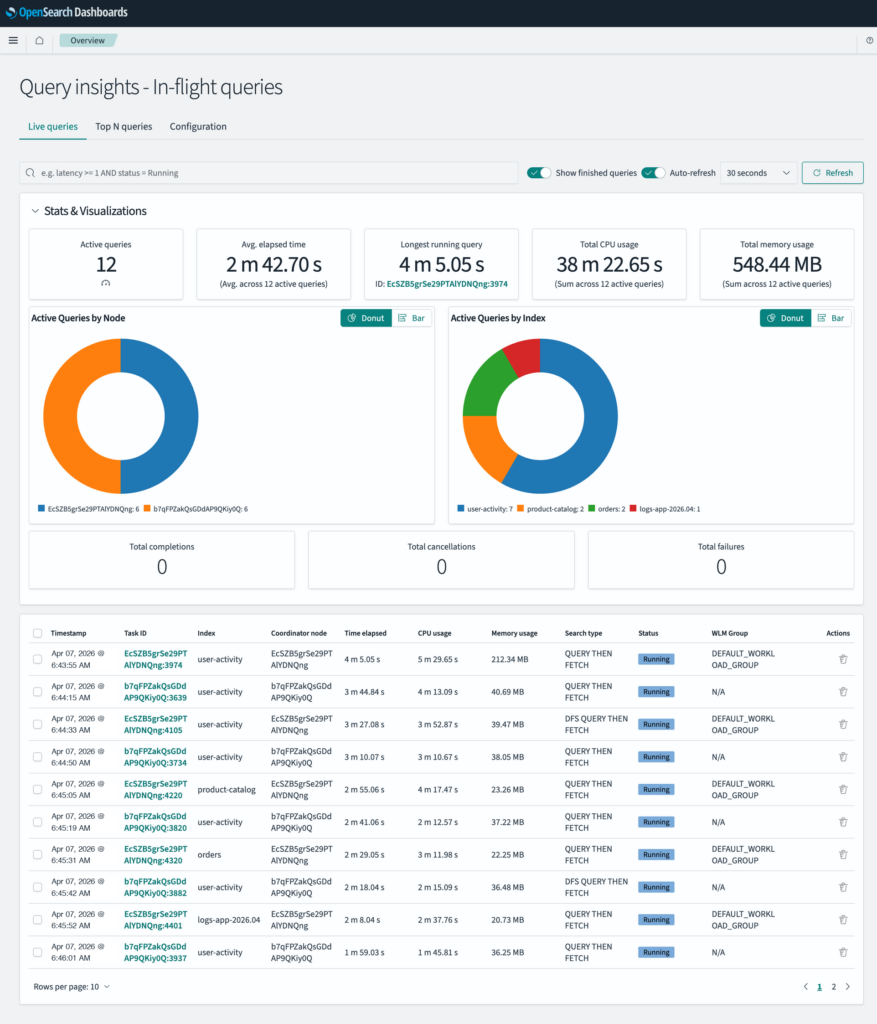
Task: Click trash icon for task AP9QKiy0Q:3937
Action: click(843, 952)
